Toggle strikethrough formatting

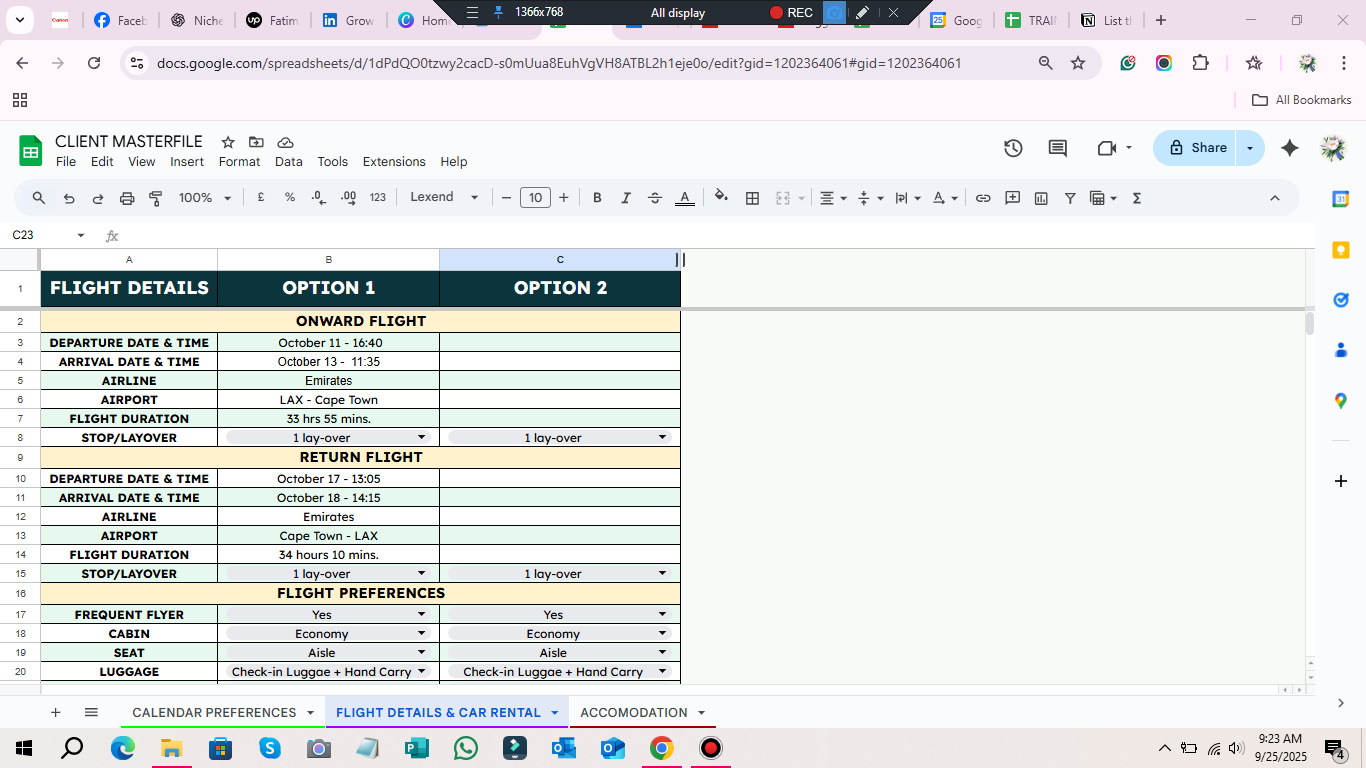coord(655,198)
